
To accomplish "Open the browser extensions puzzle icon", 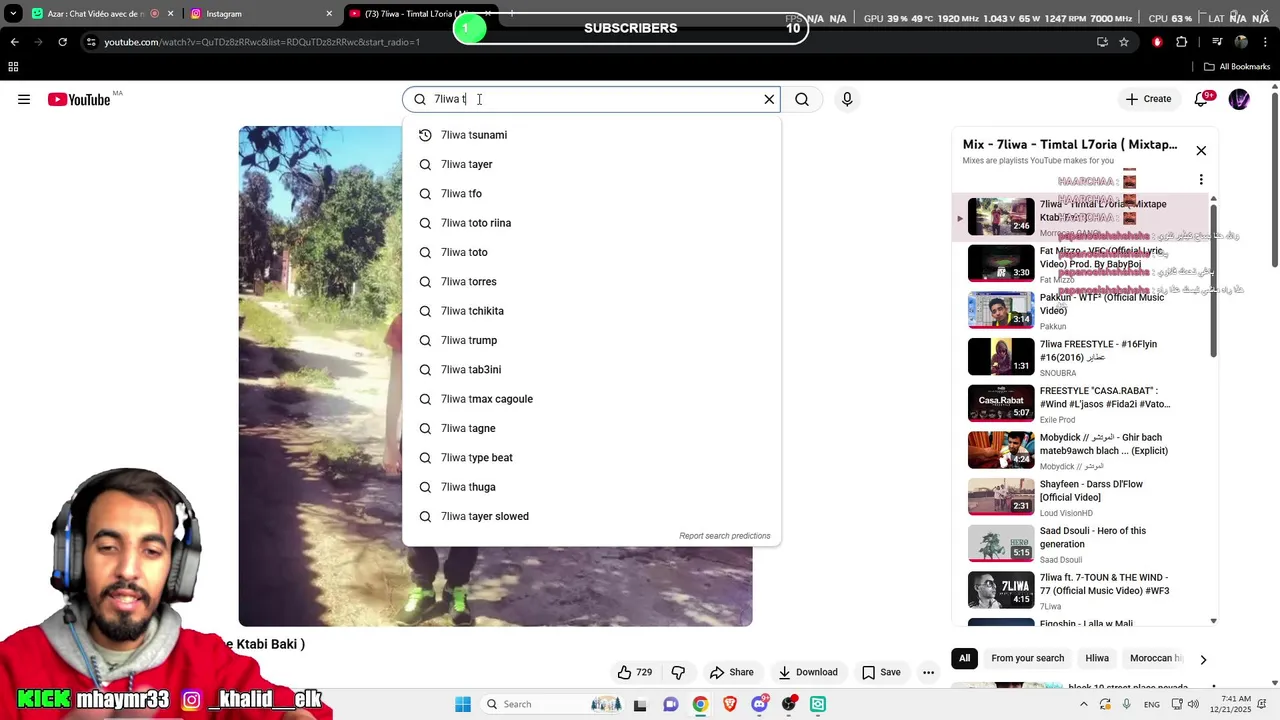I will (1182, 42).
